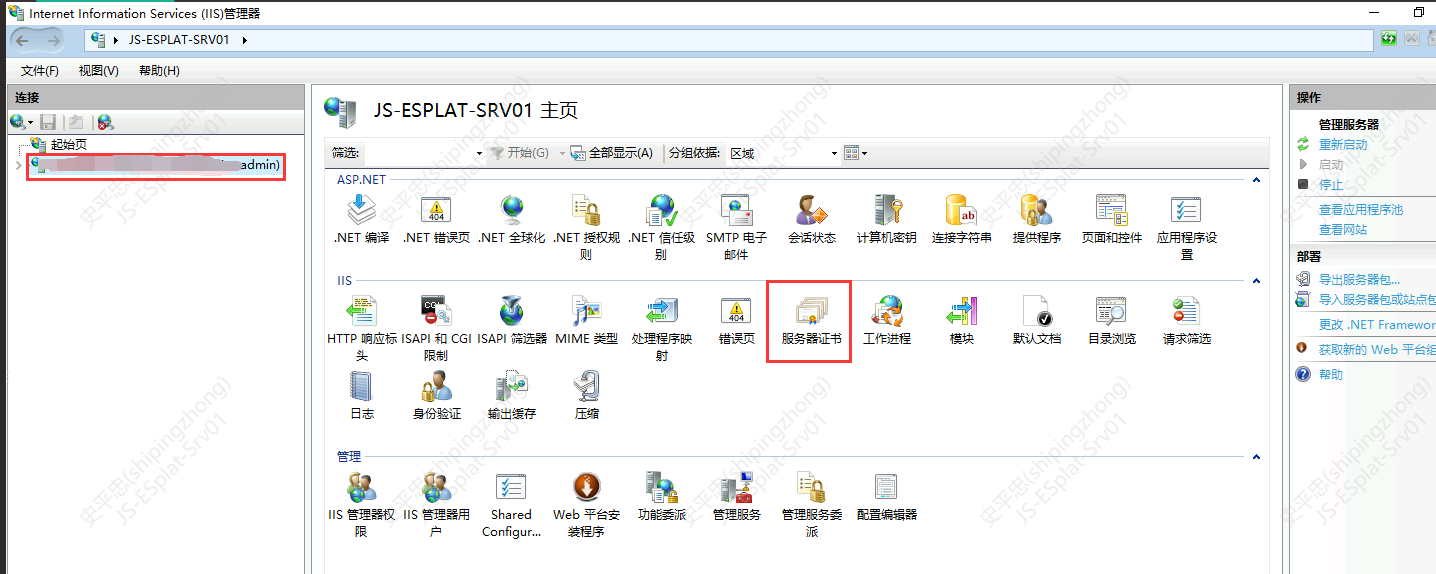Click the JS-ESPLAT-SRV01 address bar
Screen dimensions: 1436x574
(729, 40)
